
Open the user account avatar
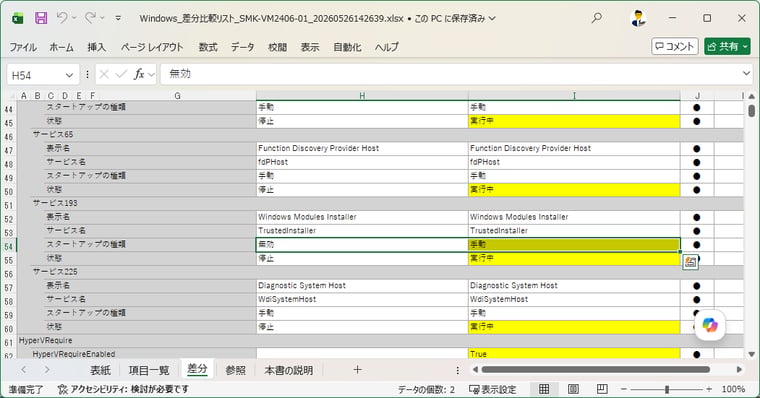point(638,18)
